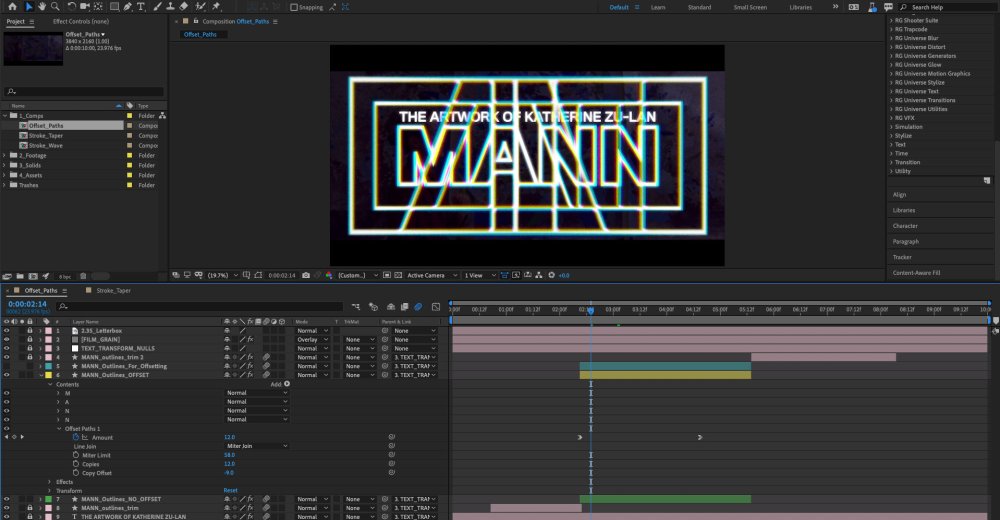This screenshot has width=1000, height=520.
Task: Toggle the Graph Editor in timeline
Action: click(436, 307)
